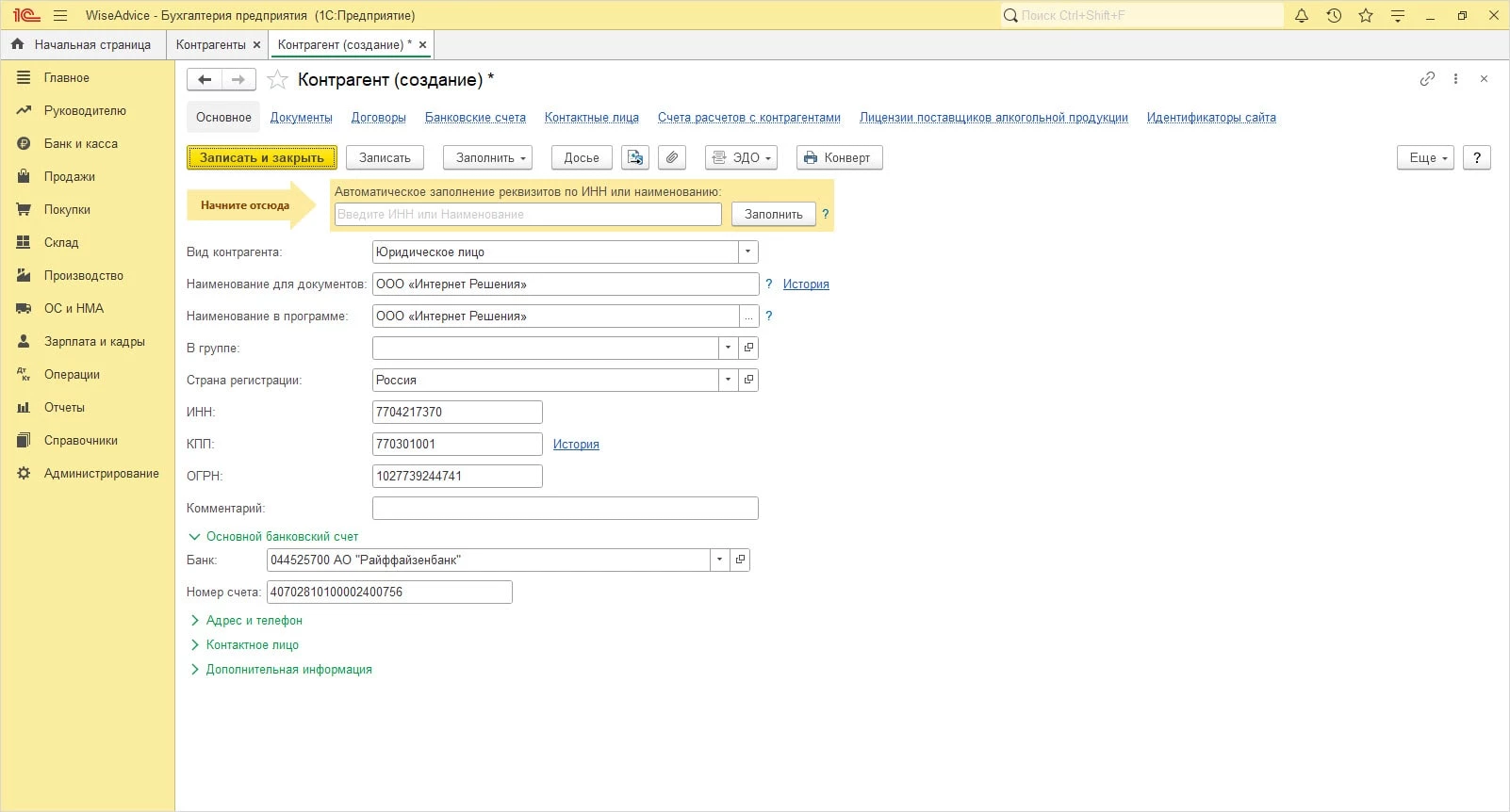
Task: Open Продажи section in the sidebar
Action: pos(69,176)
